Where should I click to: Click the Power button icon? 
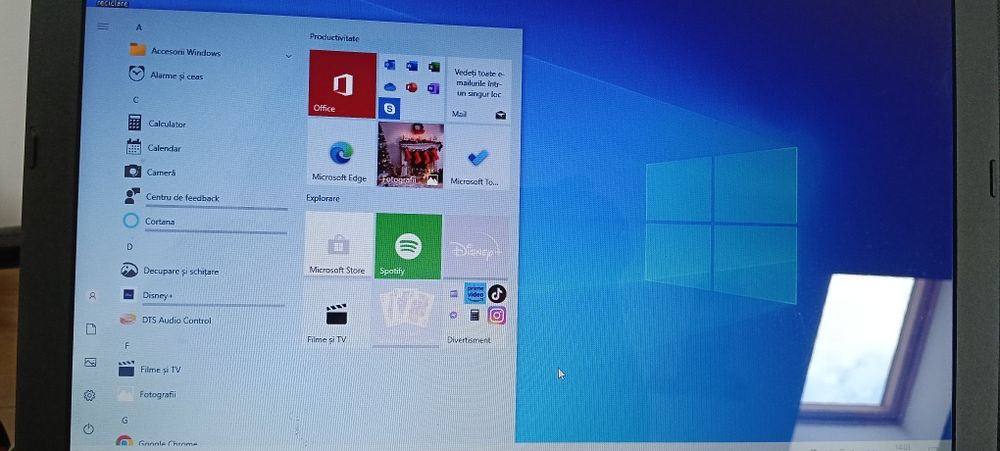[x=89, y=429]
